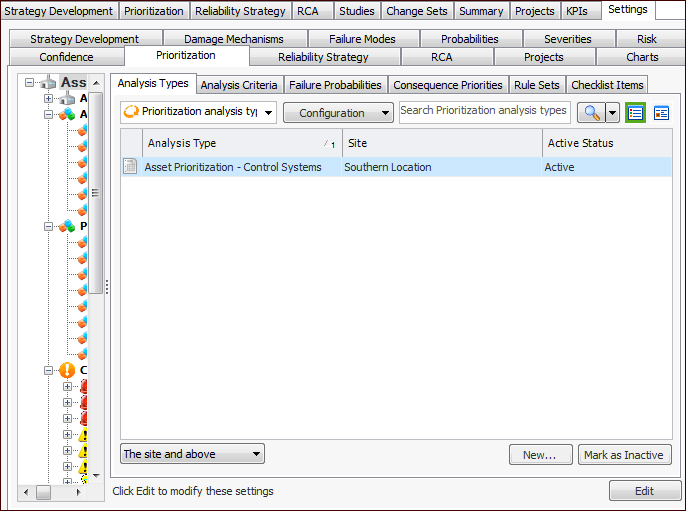This screenshot has height=511, width=686.
Task: Click Mark as Inactive button
Action: pyautogui.click(x=624, y=455)
